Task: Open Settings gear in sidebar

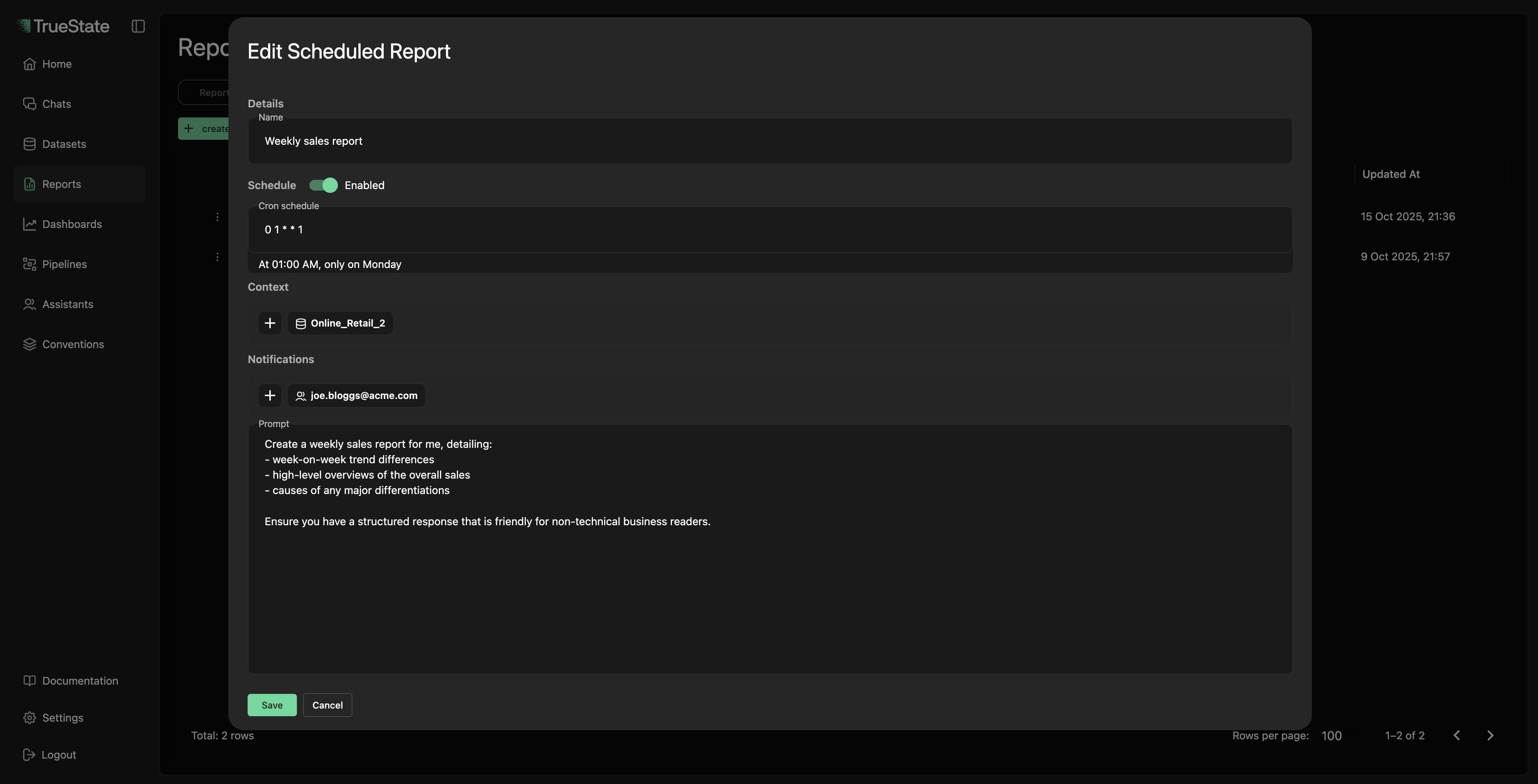Action: click(29, 718)
